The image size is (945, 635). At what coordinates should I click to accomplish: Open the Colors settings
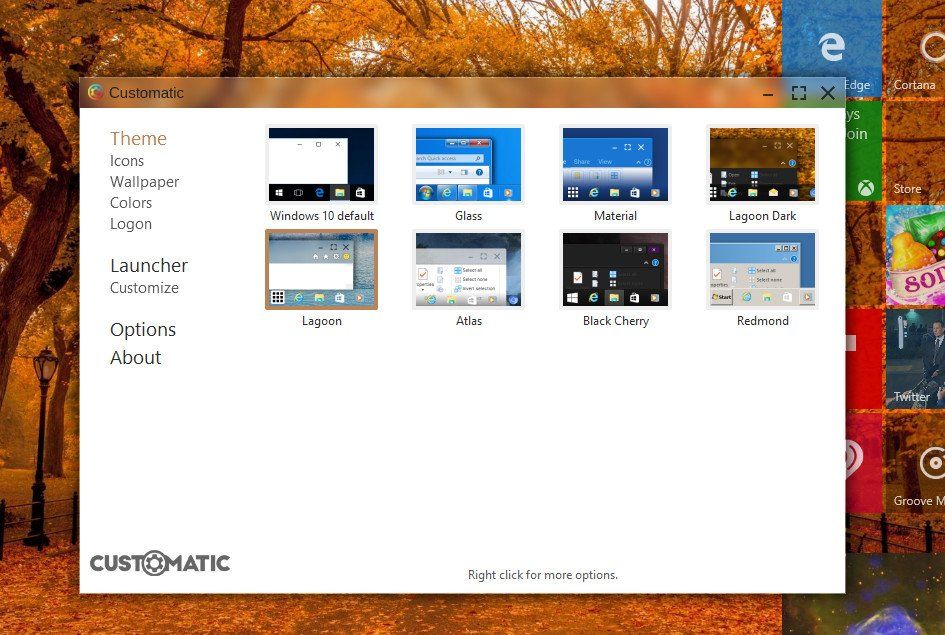[x=131, y=202]
